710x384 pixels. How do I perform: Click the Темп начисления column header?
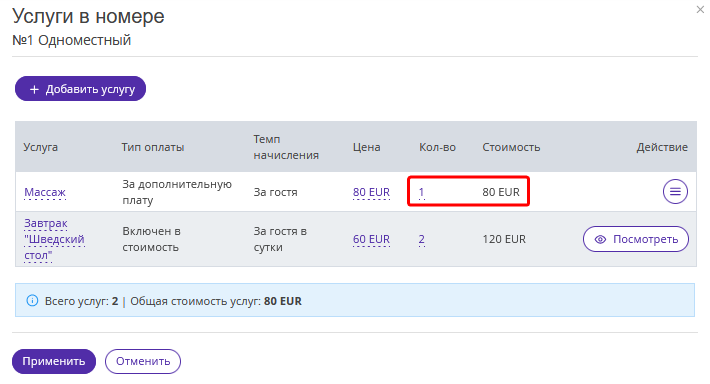click(286, 147)
